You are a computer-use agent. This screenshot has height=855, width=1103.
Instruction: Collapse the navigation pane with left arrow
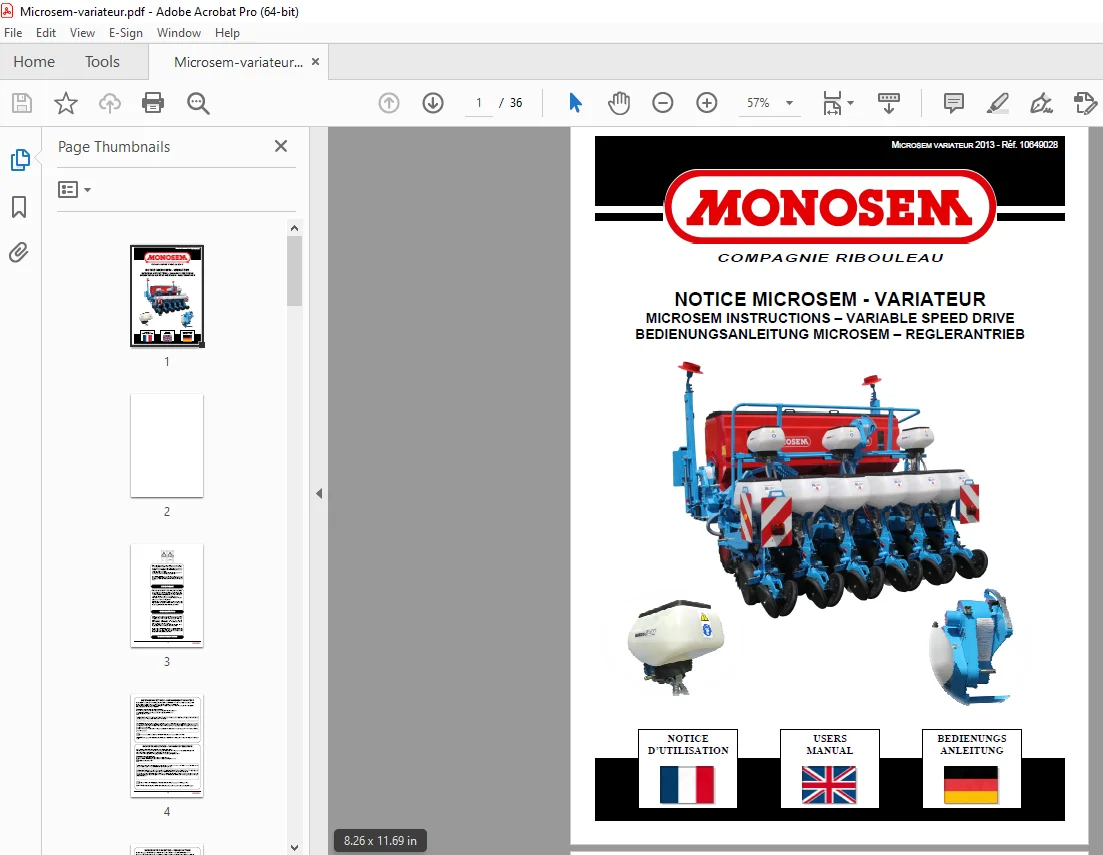click(319, 493)
